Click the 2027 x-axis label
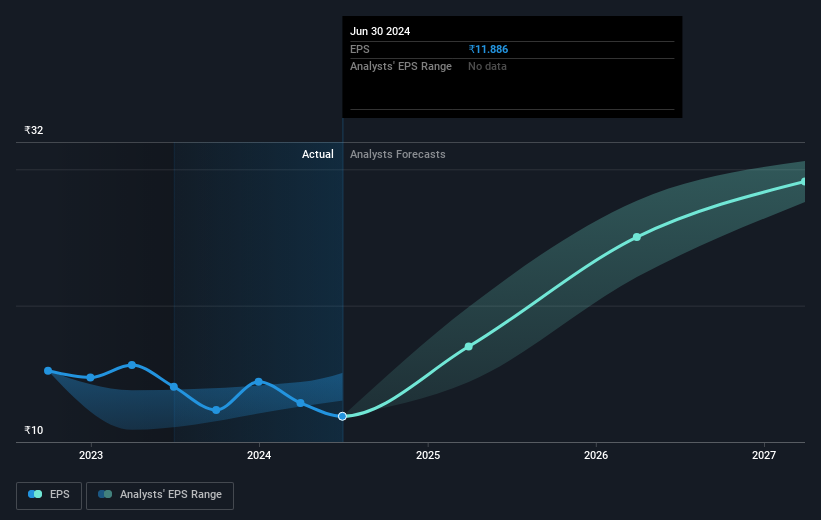 coord(764,456)
